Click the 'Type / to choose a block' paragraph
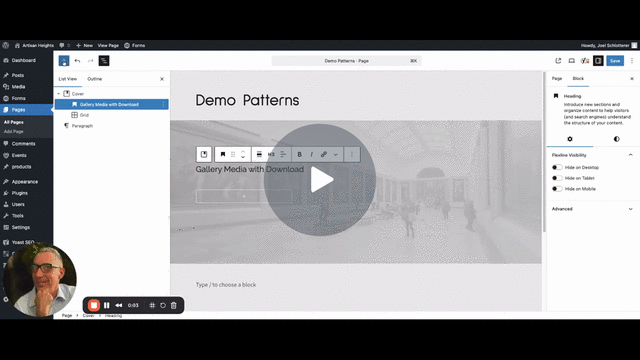This screenshot has height=360, width=640. [226, 284]
